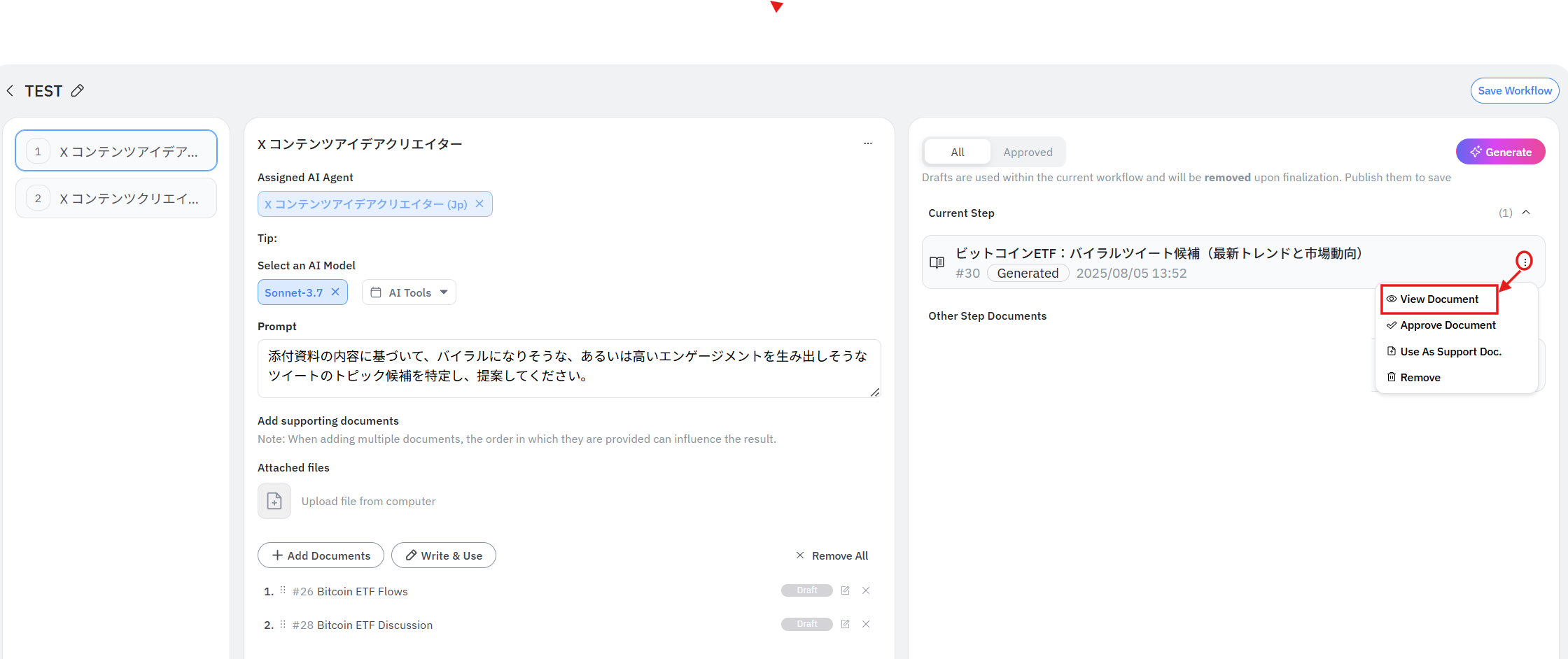Remove the assigned AI agent tag
The image size is (1568, 659).
click(479, 204)
